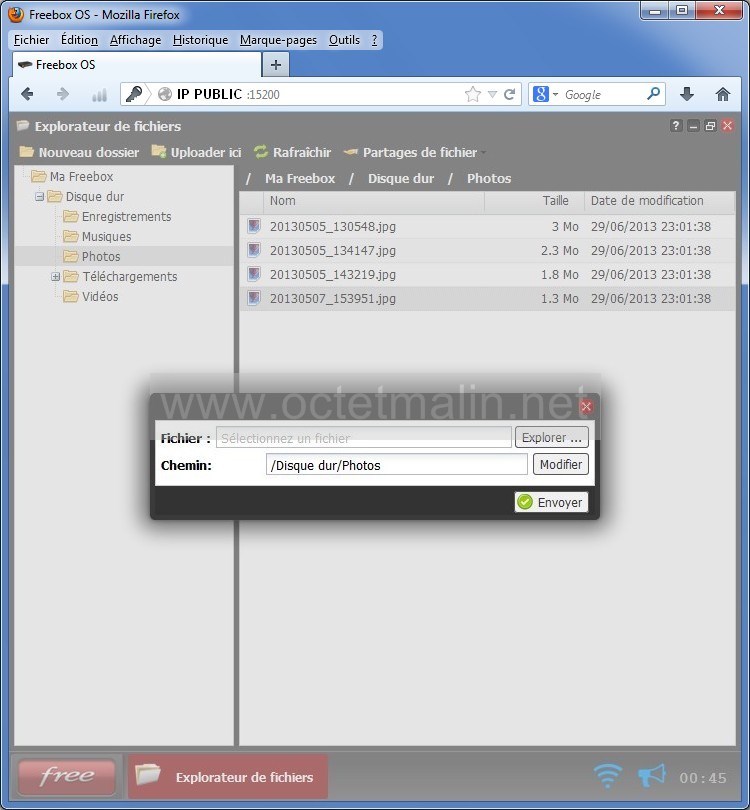Open the Fichier menu
This screenshot has width=750, height=810.
(32, 40)
